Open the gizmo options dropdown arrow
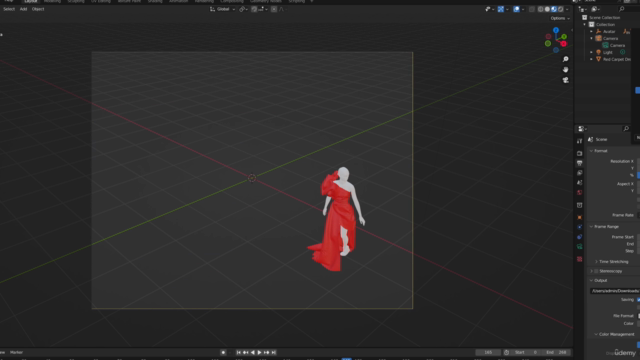 pyautogui.click(x=507, y=9)
